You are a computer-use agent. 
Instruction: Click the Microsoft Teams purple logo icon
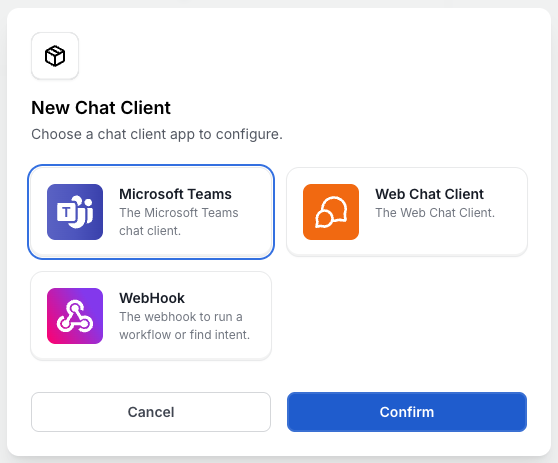coord(75,212)
